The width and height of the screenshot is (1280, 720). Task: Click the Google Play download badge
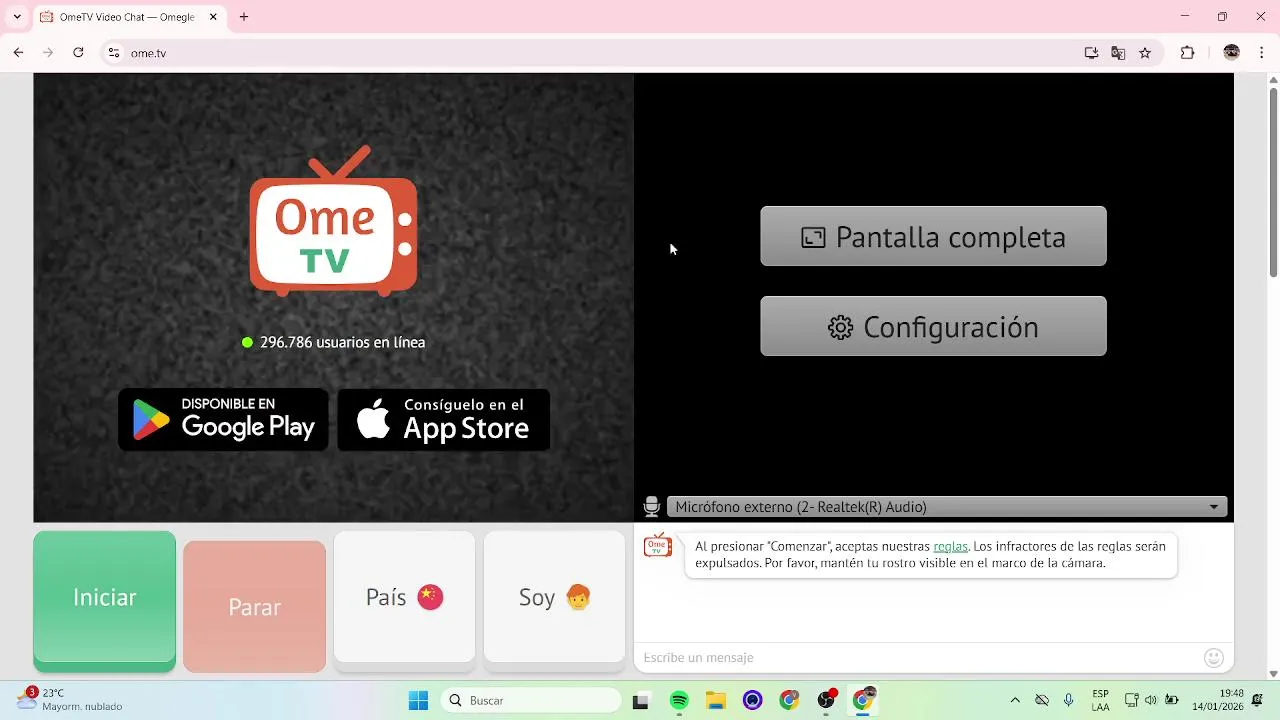224,420
